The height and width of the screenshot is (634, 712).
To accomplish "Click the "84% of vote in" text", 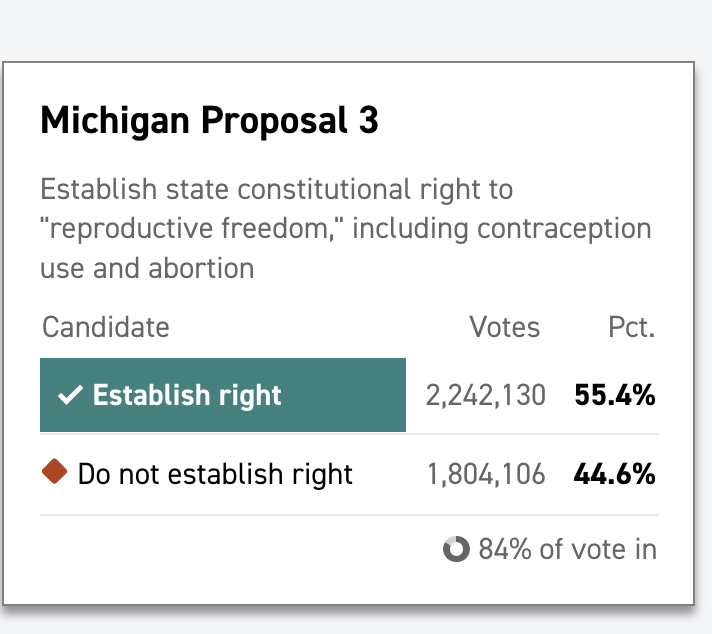I will click(567, 549).
